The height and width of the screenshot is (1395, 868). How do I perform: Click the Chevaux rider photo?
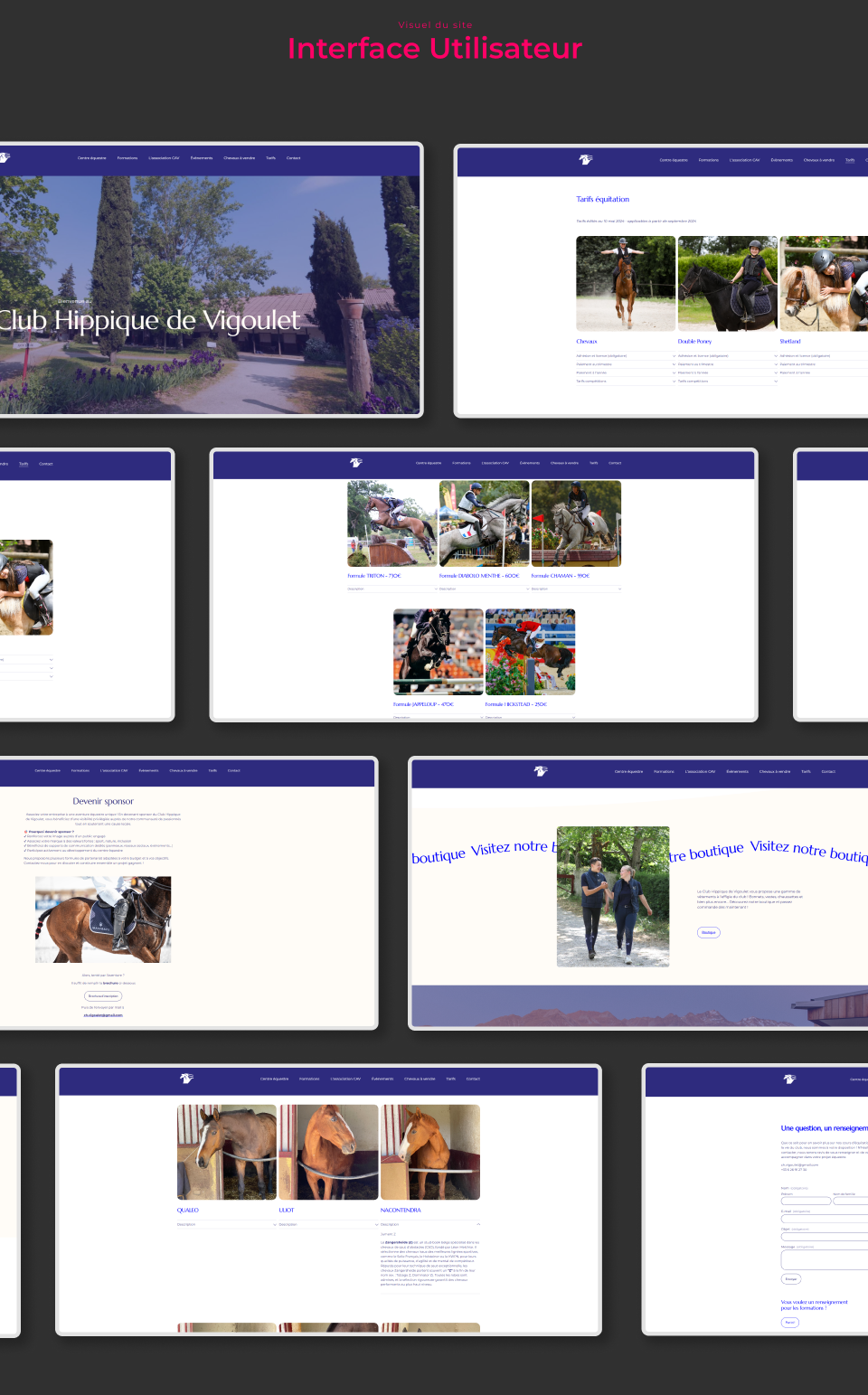click(626, 284)
